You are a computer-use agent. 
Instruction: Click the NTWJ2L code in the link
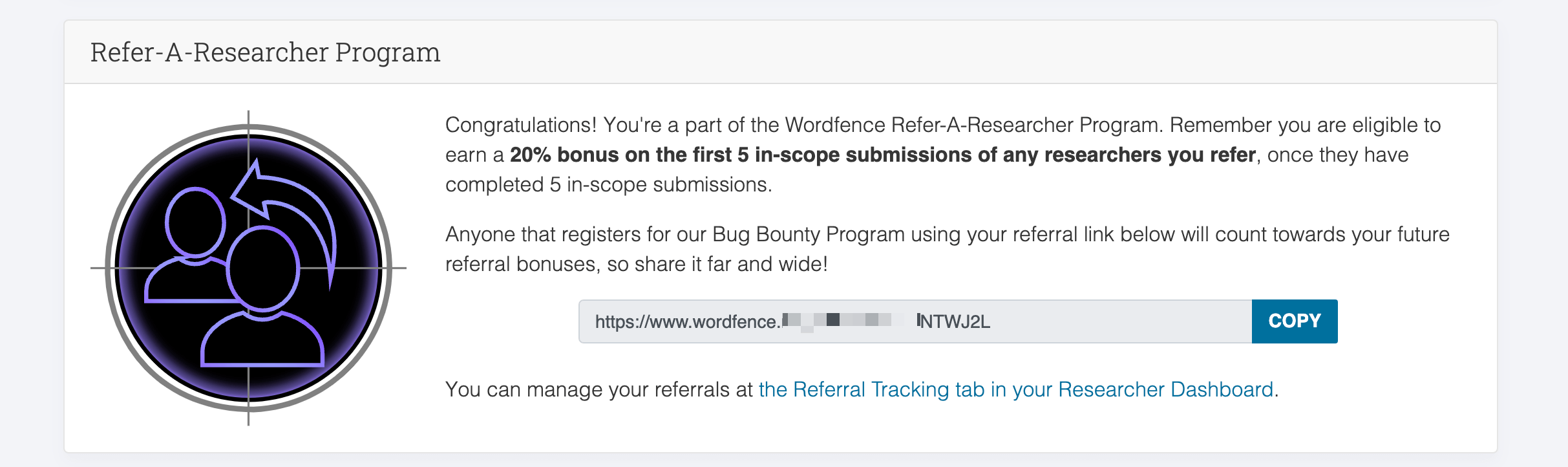point(955,321)
